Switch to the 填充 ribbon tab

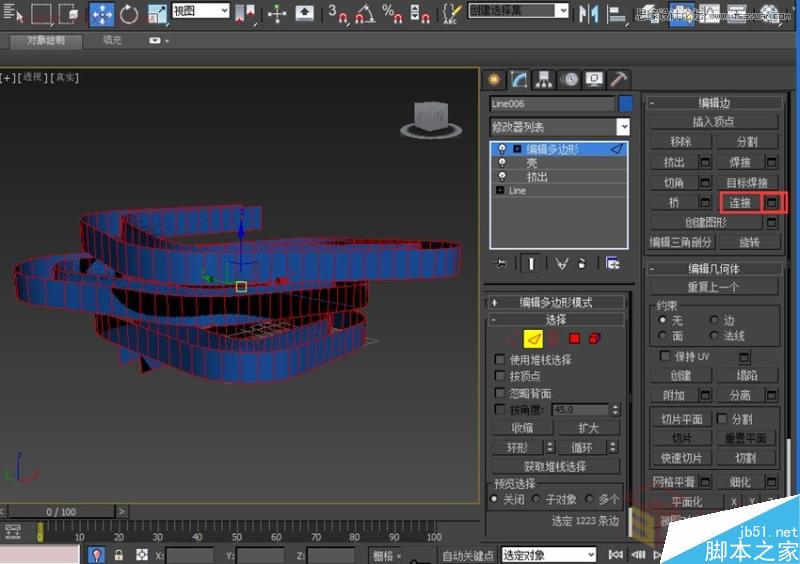click(112, 41)
